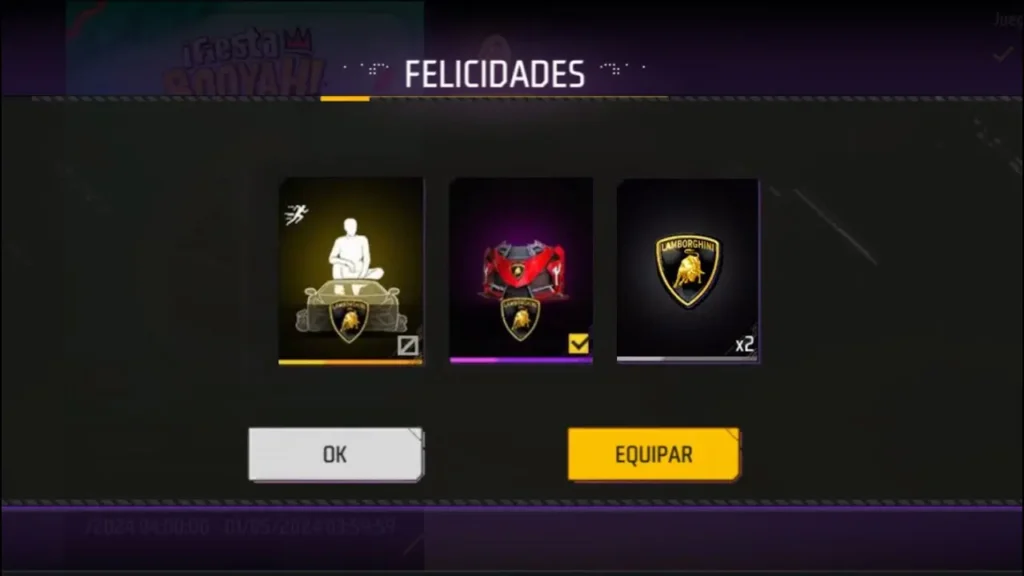Viewport: 1024px width, 576px height.
Task: Click the white OK button
Action: pos(336,454)
